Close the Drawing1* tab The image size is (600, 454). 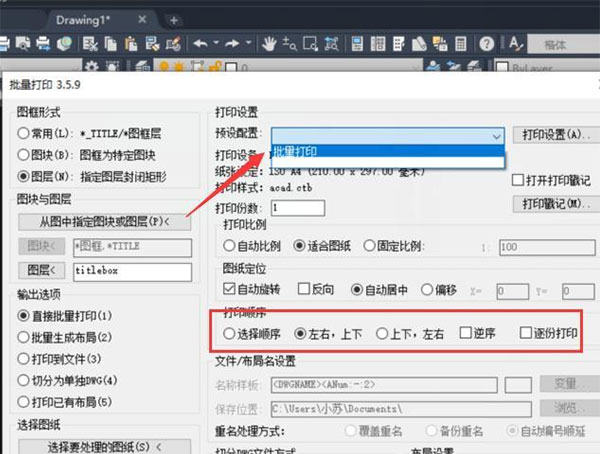[142, 19]
